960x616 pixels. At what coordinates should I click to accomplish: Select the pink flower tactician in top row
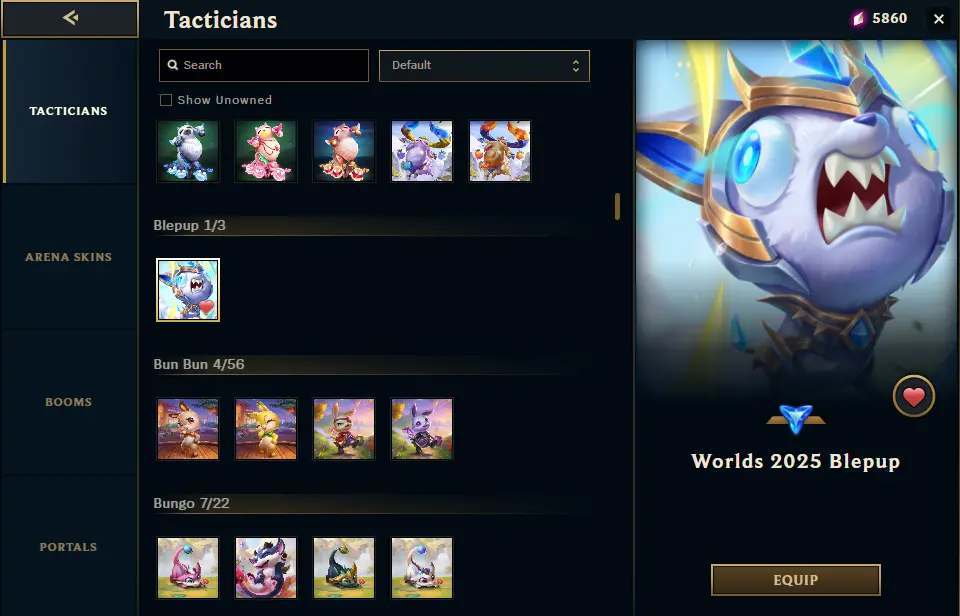266,151
